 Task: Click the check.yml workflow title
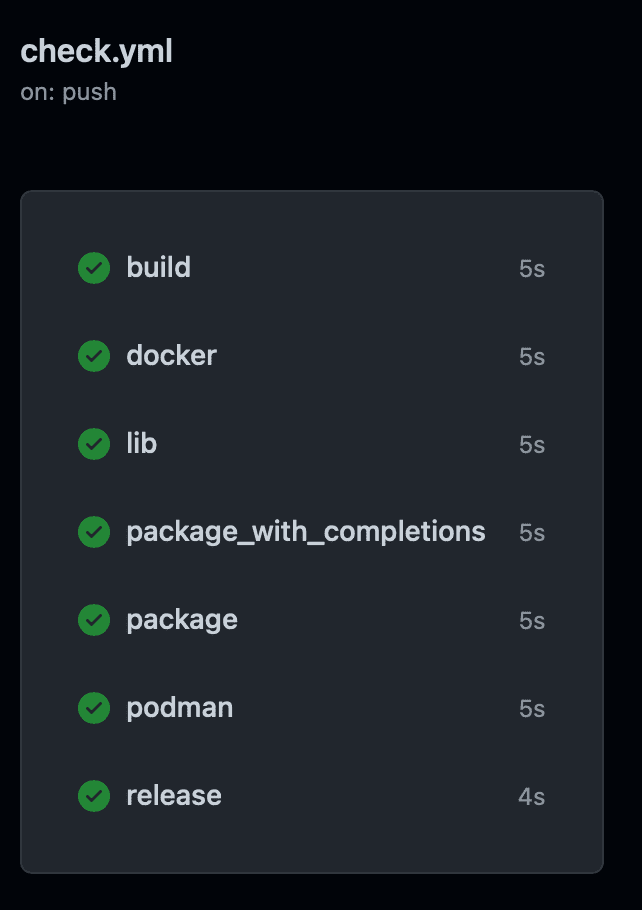(x=97, y=50)
